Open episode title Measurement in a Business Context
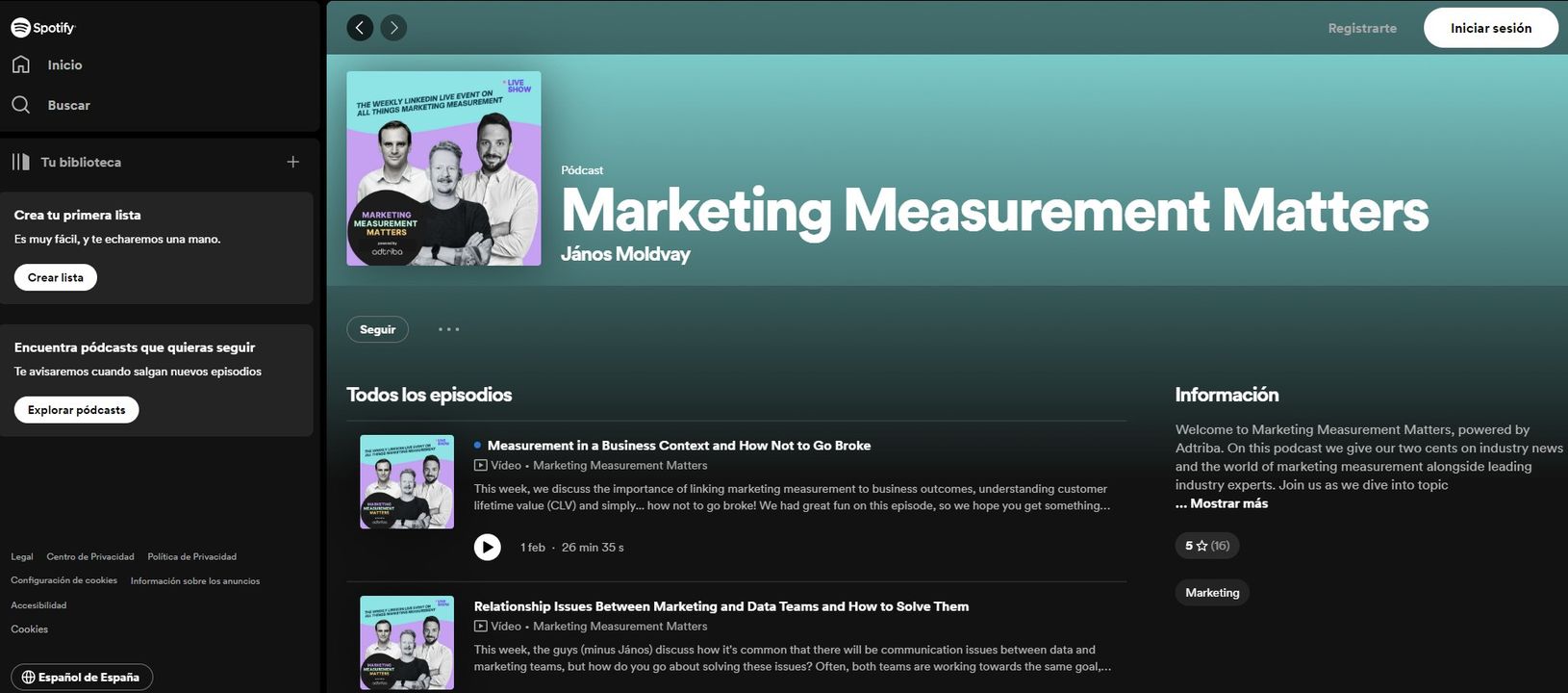Image resolution: width=1568 pixels, height=693 pixels. click(679, 446)
